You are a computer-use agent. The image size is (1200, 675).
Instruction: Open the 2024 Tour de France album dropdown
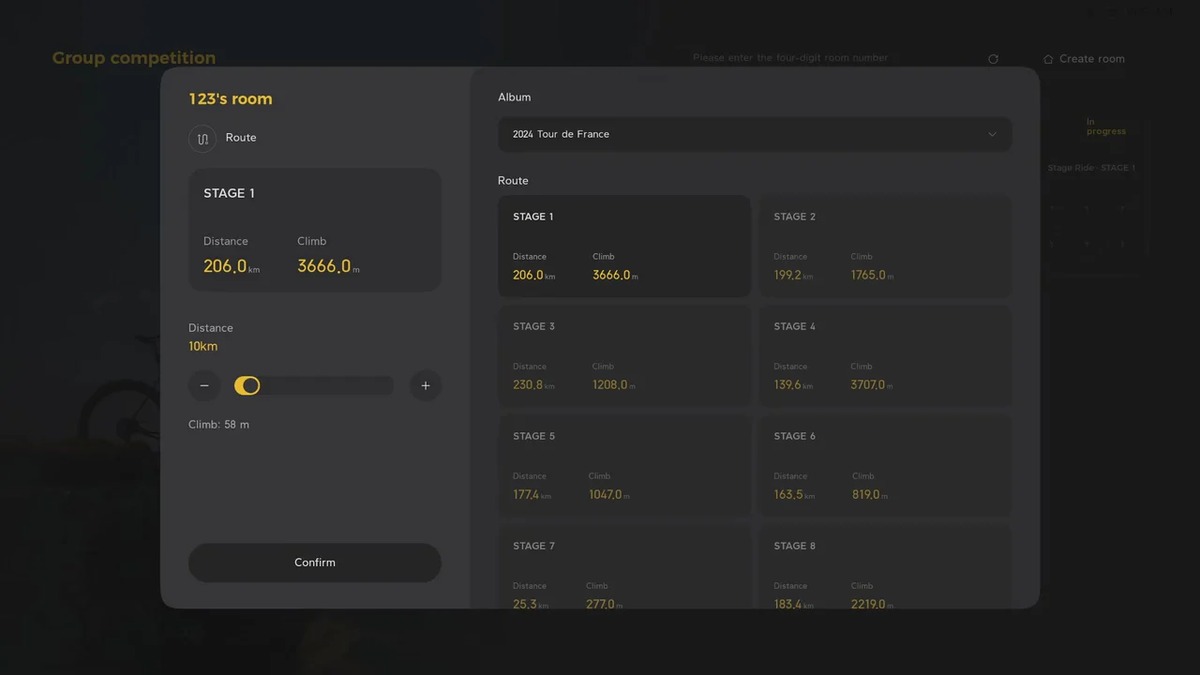click(754, 134)
